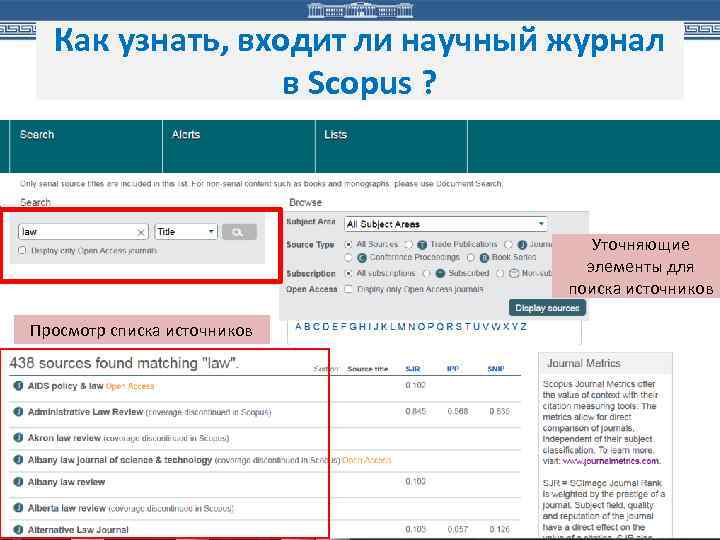720x540 pixels.
Task: Open the www.journalmetrics.com link
Action: [x=611, y=461]
